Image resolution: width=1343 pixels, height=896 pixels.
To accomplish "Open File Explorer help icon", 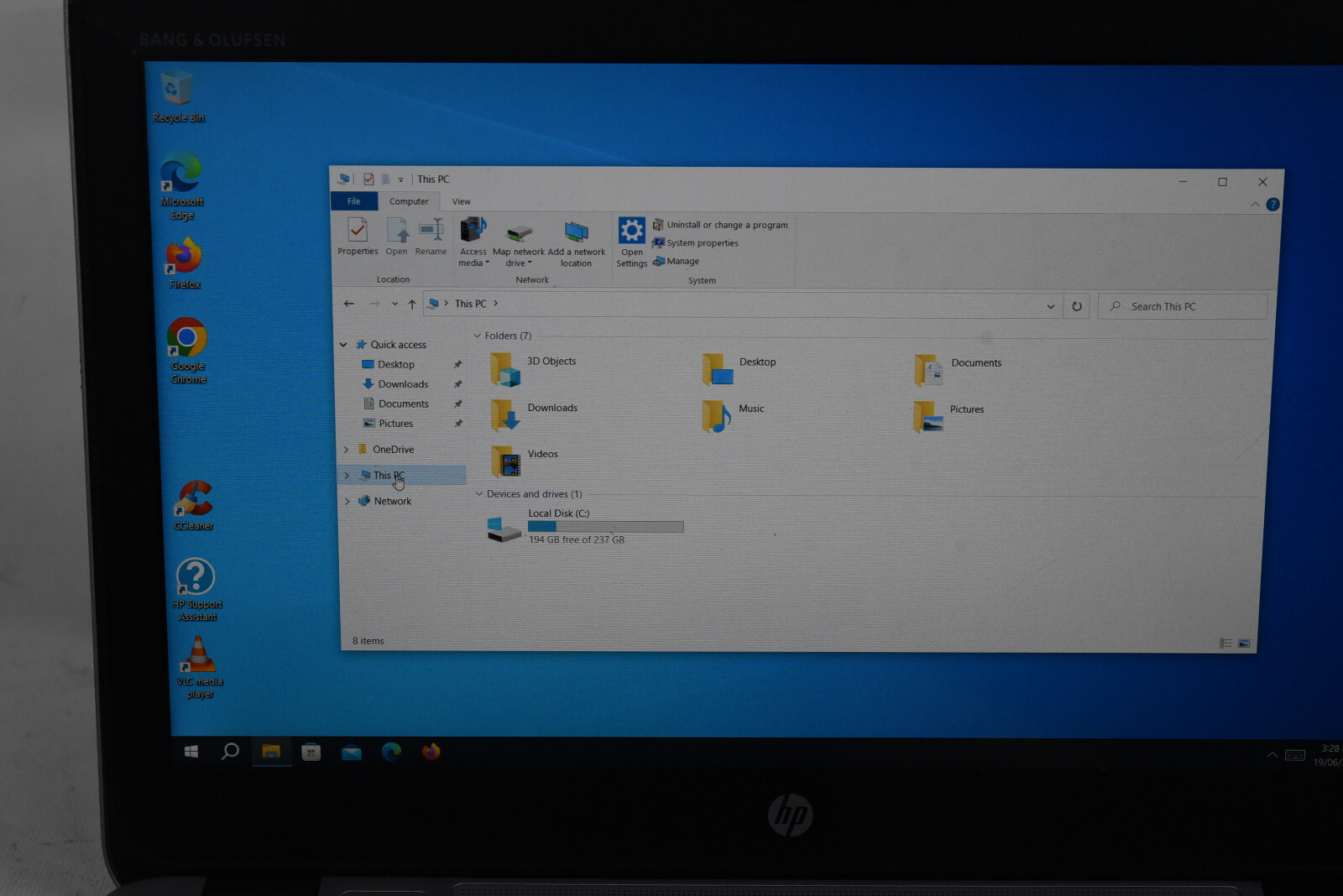I will 1272,205.
